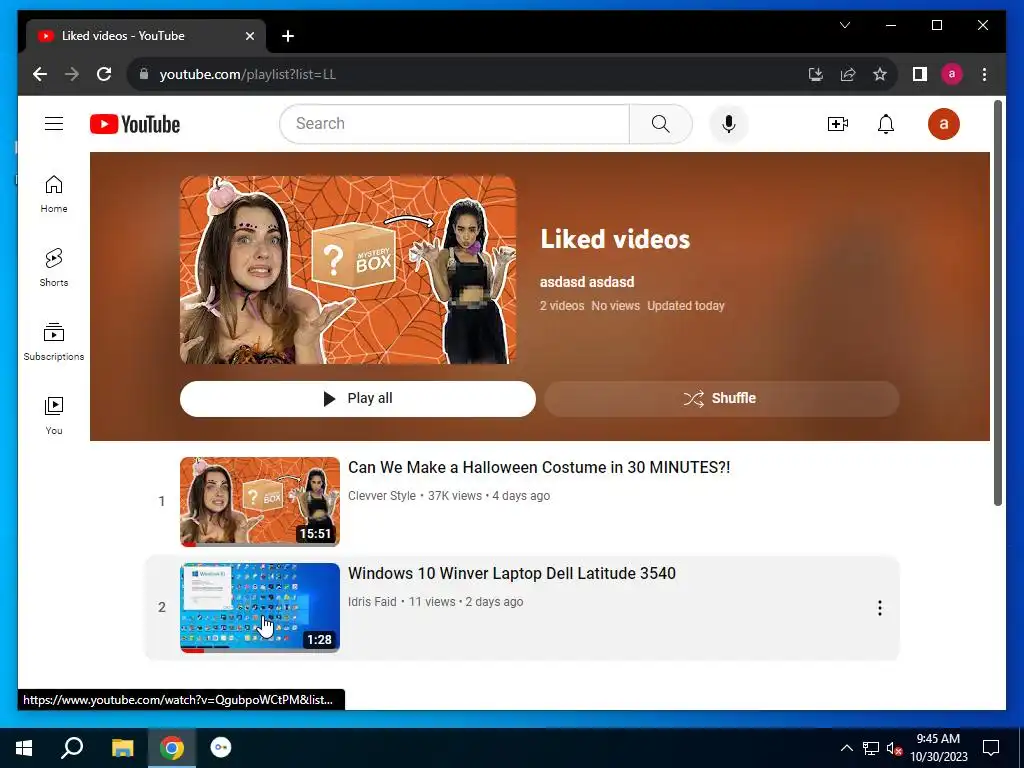Screen dimensions: 1024x768
Task: Open YouTube account avatar menu
Action: 944,124
